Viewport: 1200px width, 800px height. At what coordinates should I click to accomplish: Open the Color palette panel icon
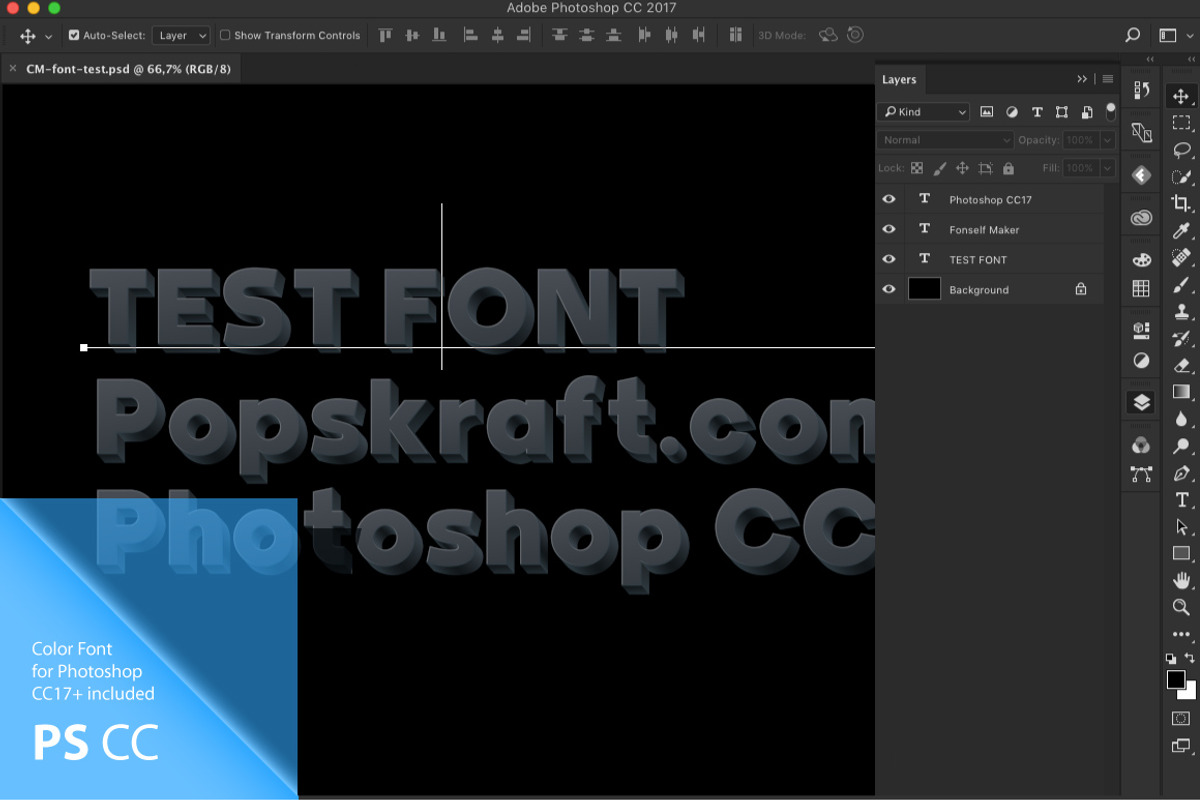pos(1141,259)
